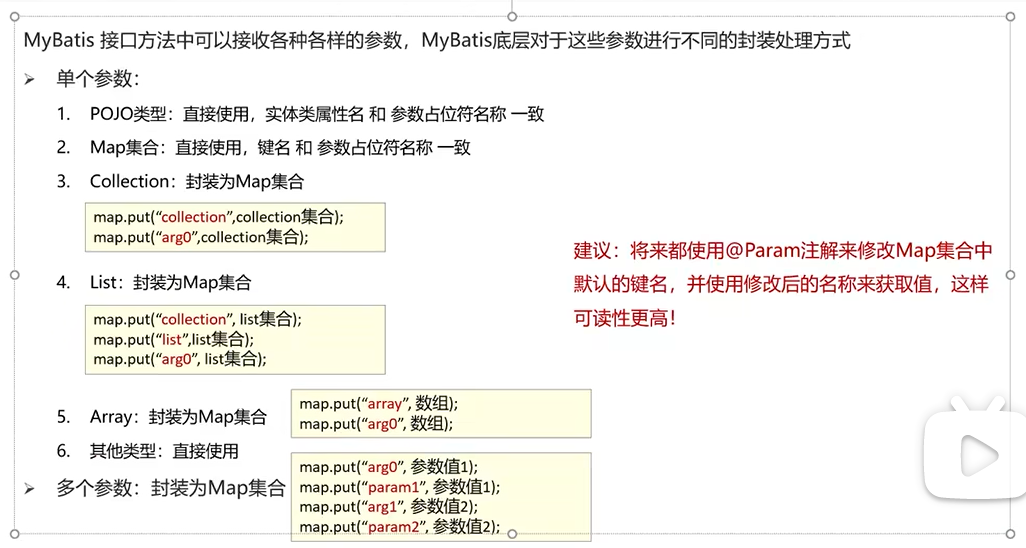Viewport: 1026px width, 548px height.
Task: Click the red text '可读性更高！'
Action: coord(626,319)
